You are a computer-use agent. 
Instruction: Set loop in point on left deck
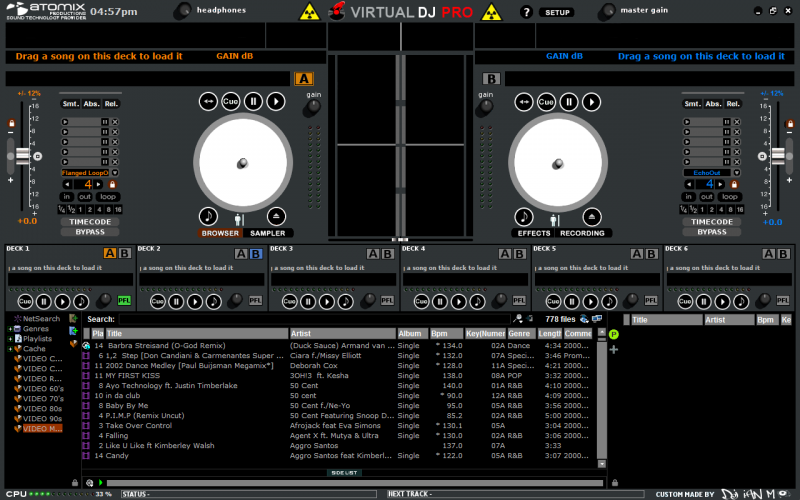pos(67,196)
